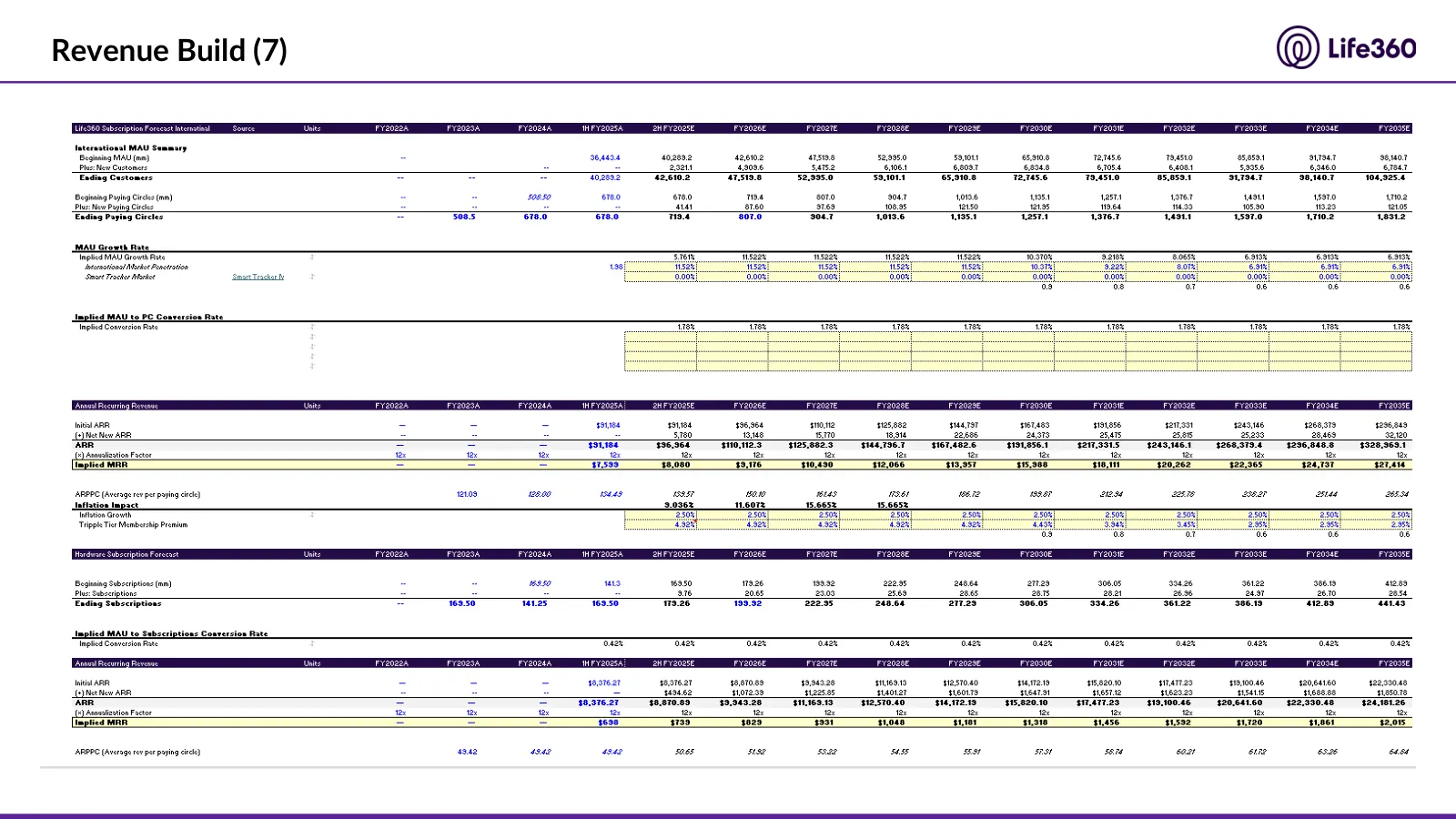Viewport: 1456px width, 819px height.
Task: Click the "Tripple Tier Membership Premium" label
Action: 134,525
